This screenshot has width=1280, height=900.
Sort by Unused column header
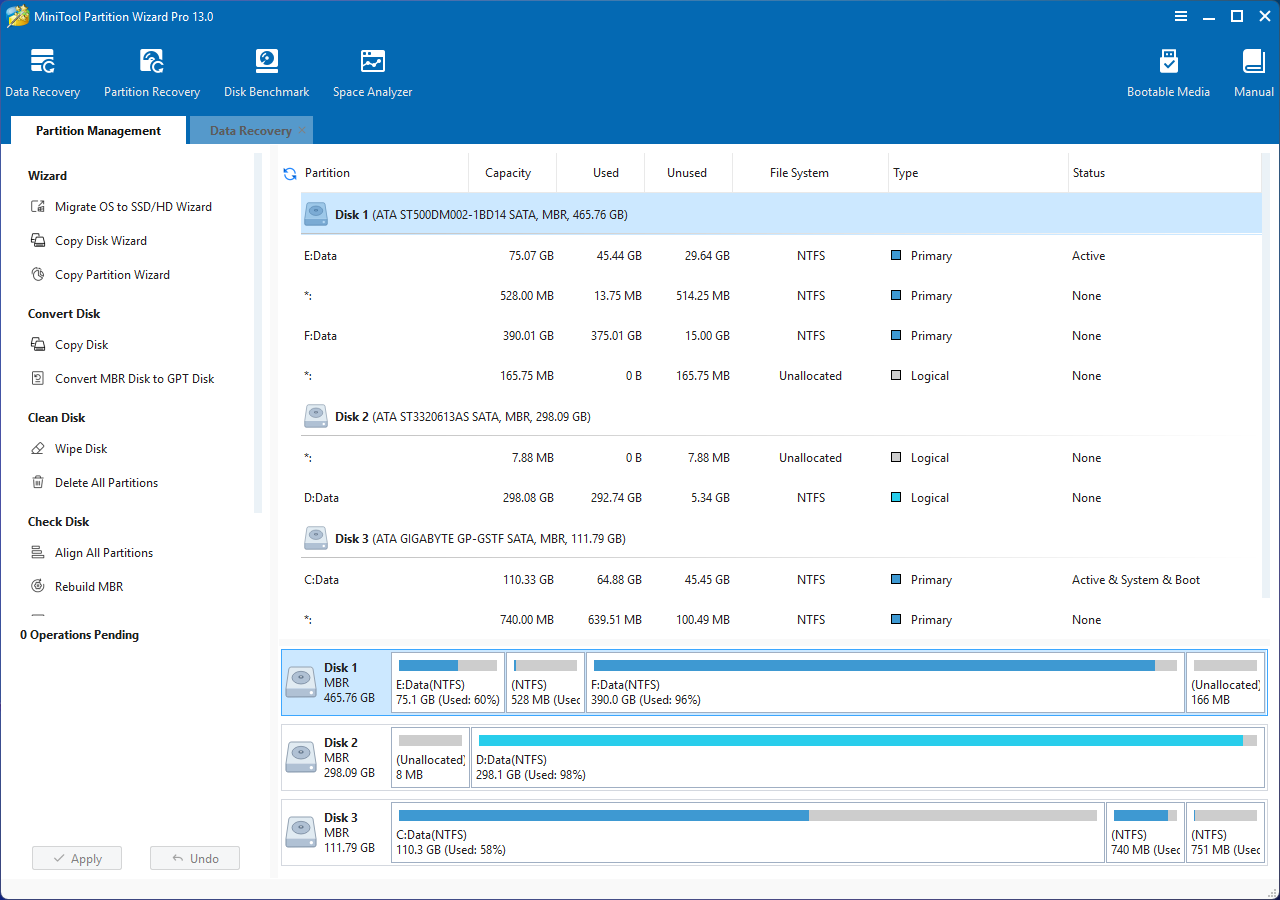pos(687,173)
